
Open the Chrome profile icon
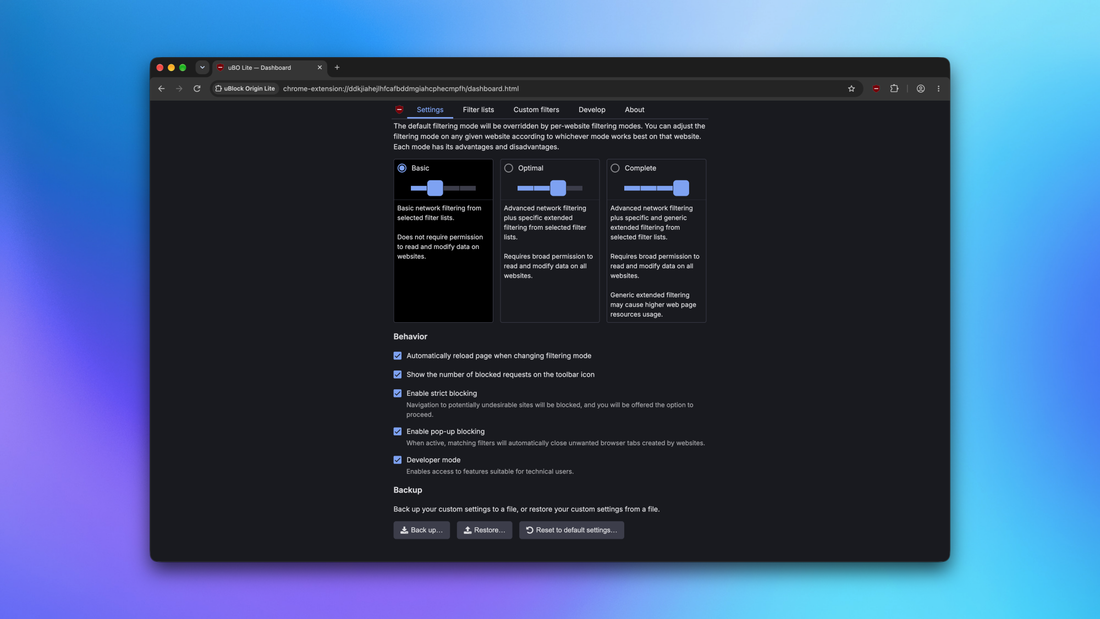click(920, 88)
